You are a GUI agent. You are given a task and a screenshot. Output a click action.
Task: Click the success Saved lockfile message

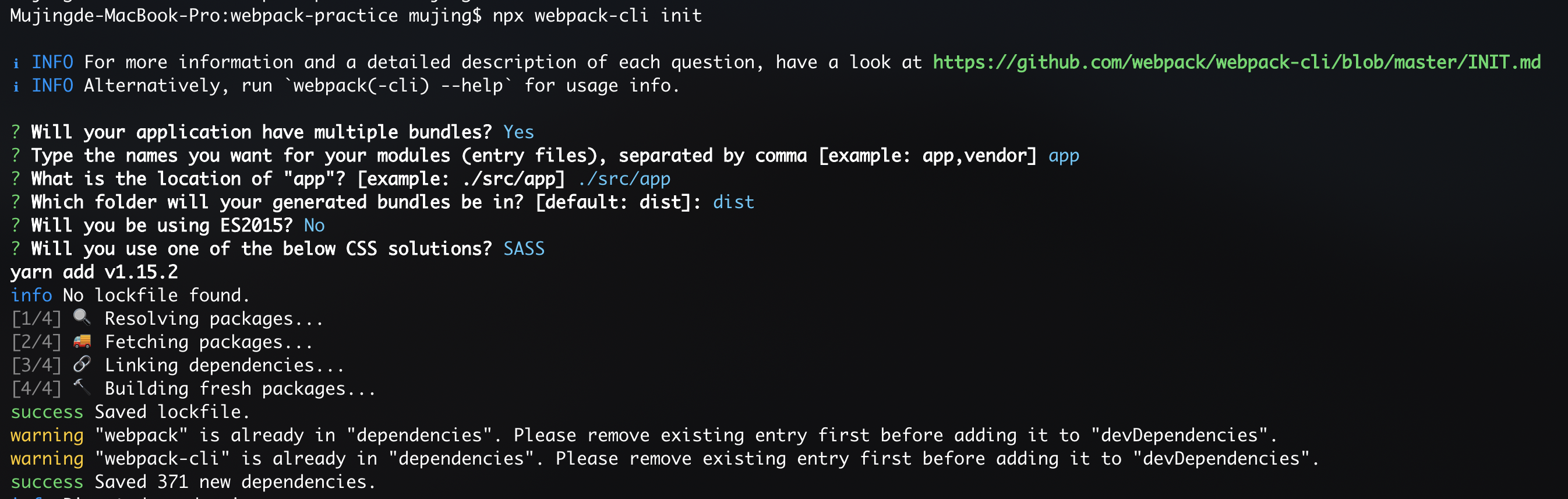click(x=130, y=412)
